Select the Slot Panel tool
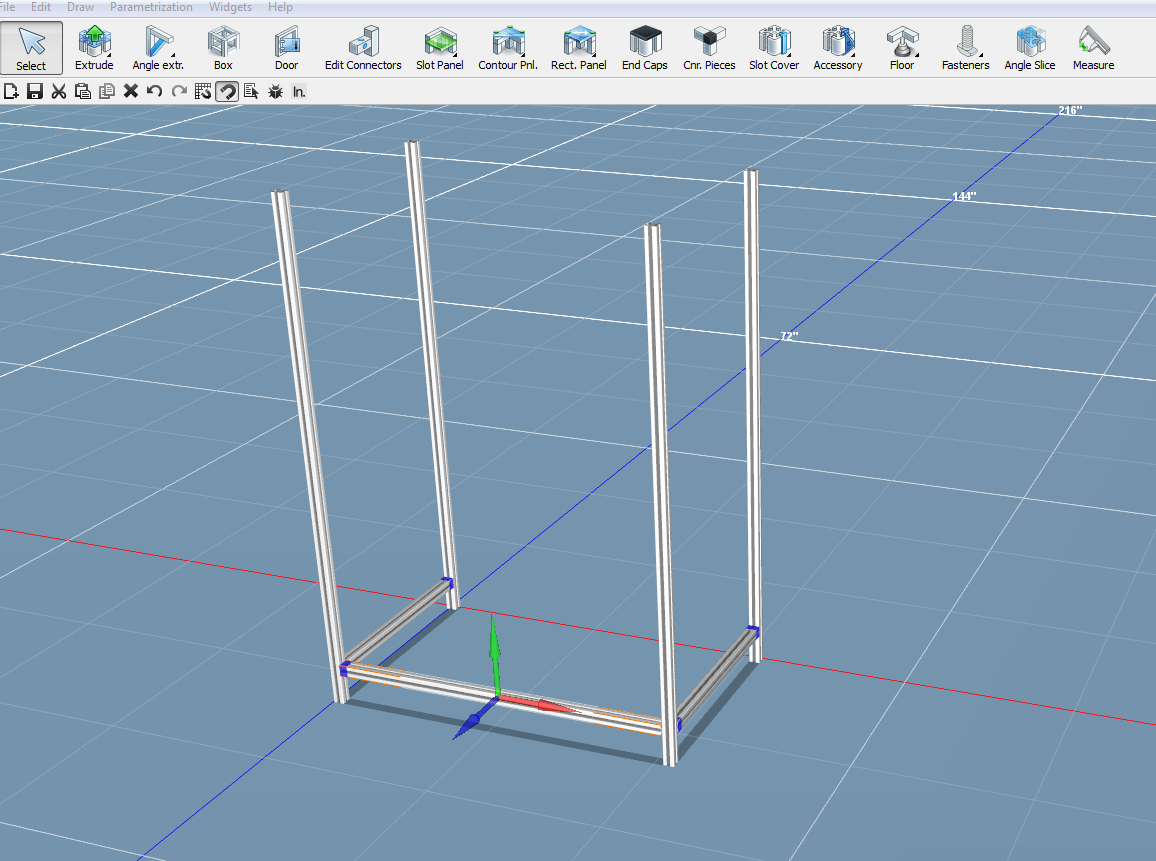Image resolution: width=1156 pixels, height=861 pixels. [x=439, y=48]
